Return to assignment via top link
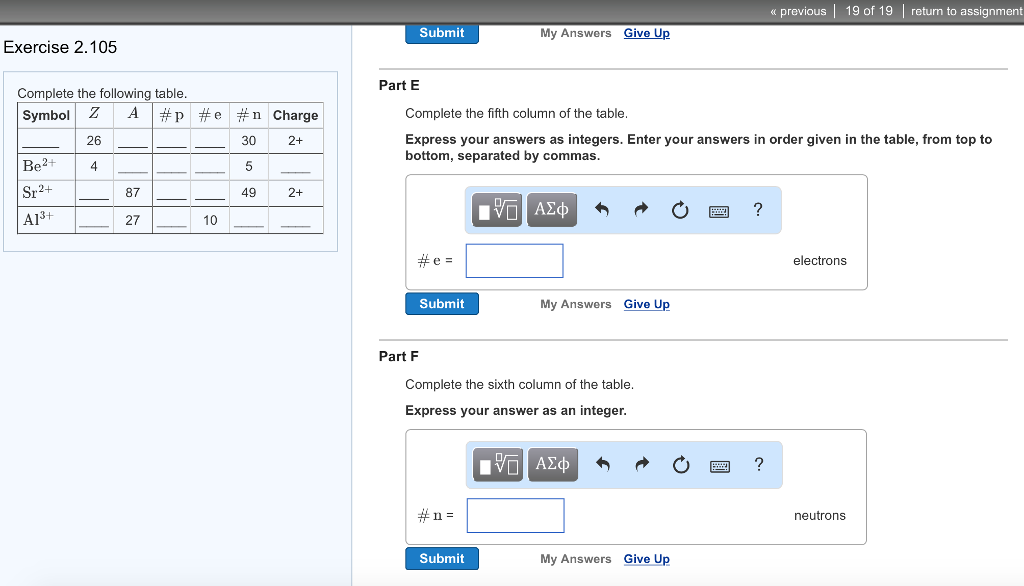1024x586 pixels. (966, 11)
